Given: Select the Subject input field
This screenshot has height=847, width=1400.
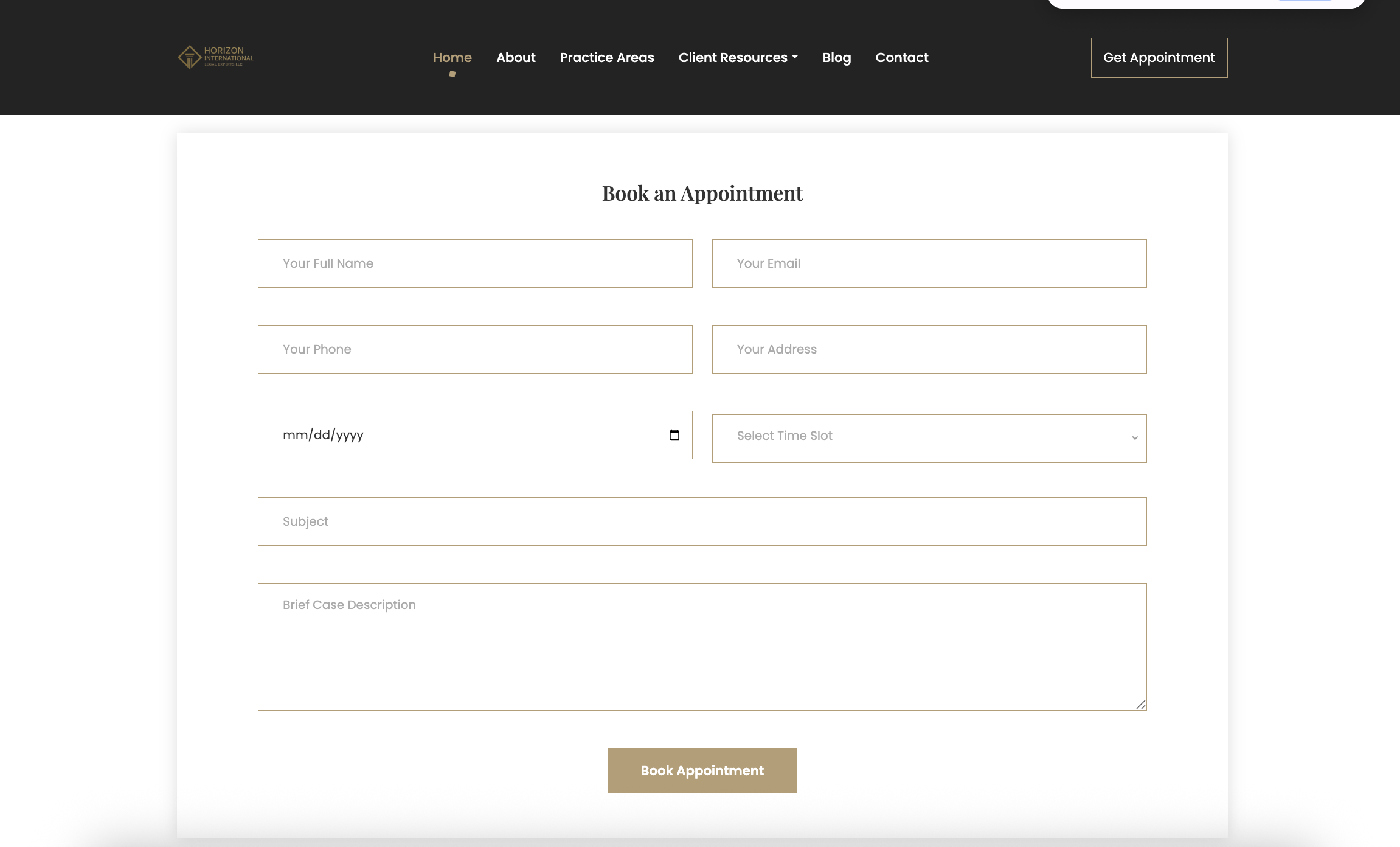Looking at the screenshot, I should 702,521.
